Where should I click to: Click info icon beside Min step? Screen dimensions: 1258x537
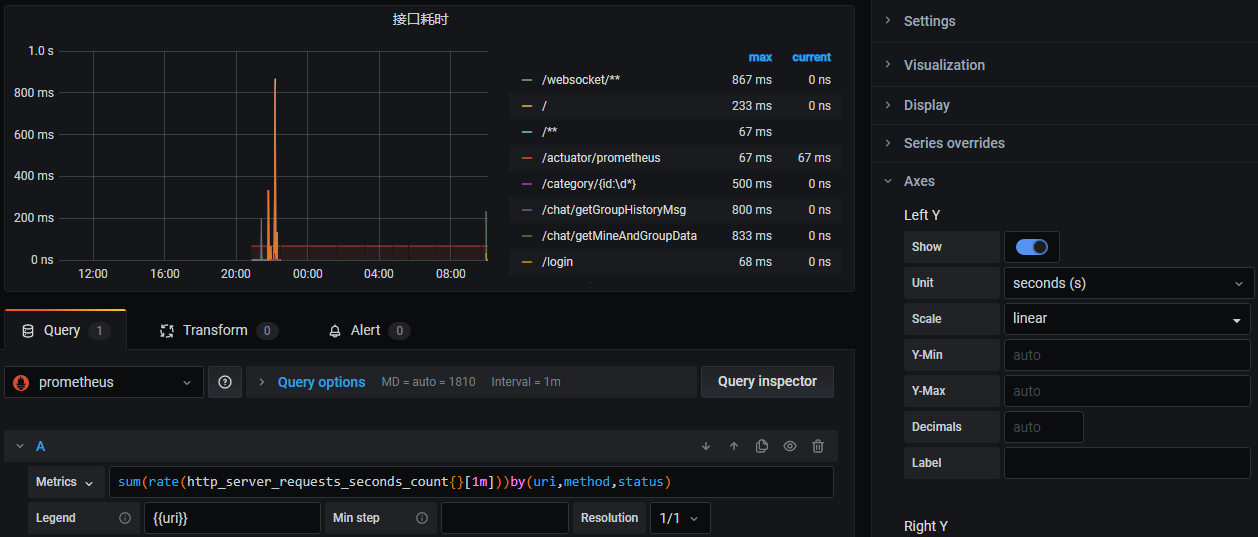[422, 518]
